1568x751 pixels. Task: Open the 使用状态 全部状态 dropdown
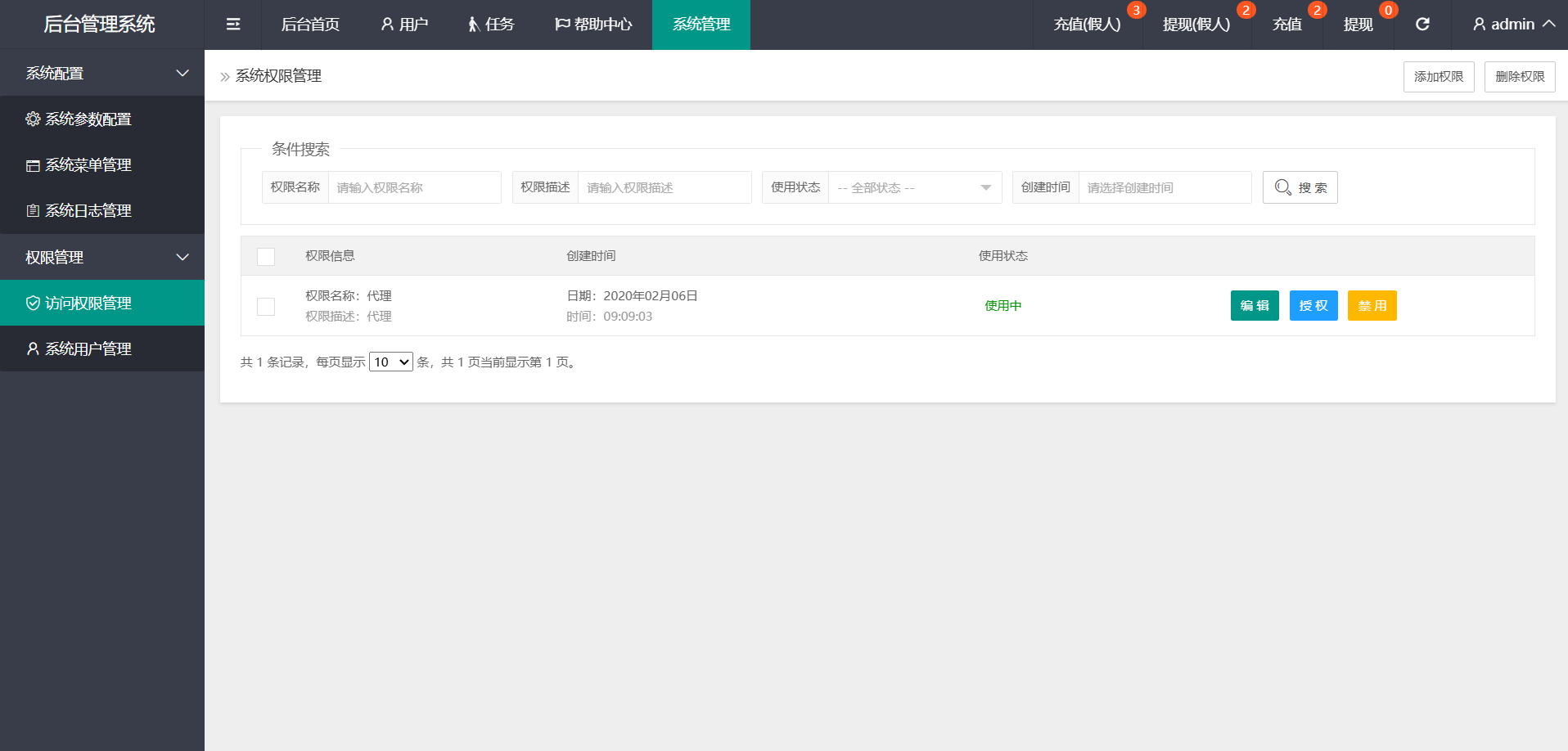(x=915, y=187)
